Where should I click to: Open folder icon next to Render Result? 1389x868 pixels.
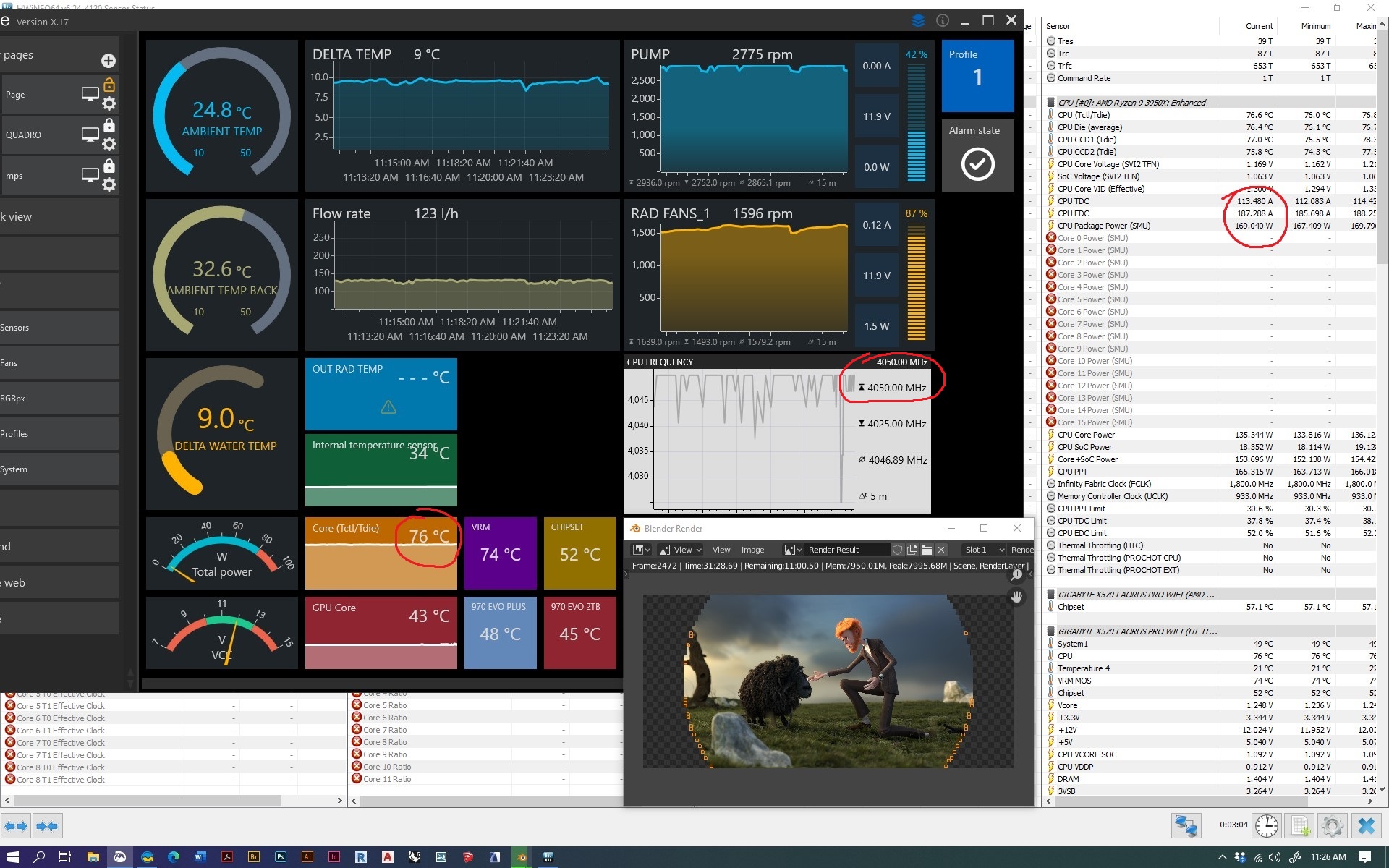927,550
